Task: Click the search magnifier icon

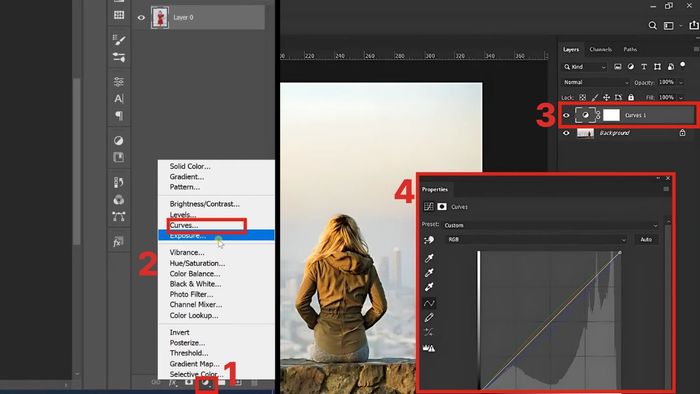Action: click(x=652, y=25)
